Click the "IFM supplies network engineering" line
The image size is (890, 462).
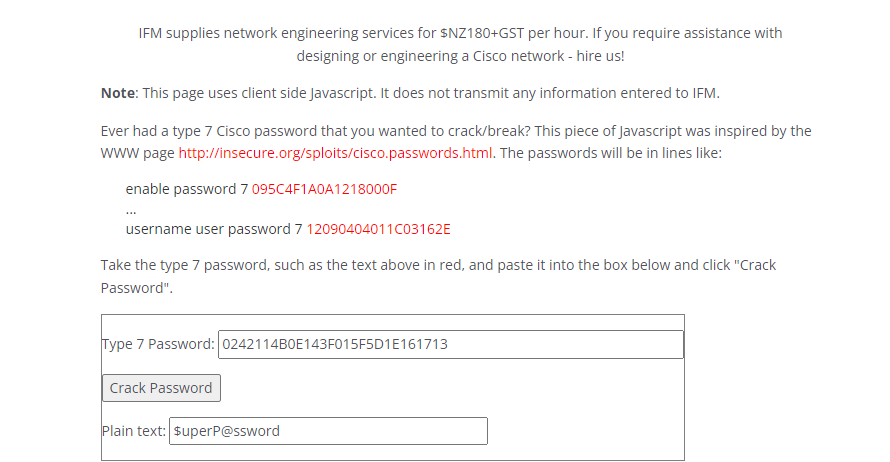pos(260,33)
